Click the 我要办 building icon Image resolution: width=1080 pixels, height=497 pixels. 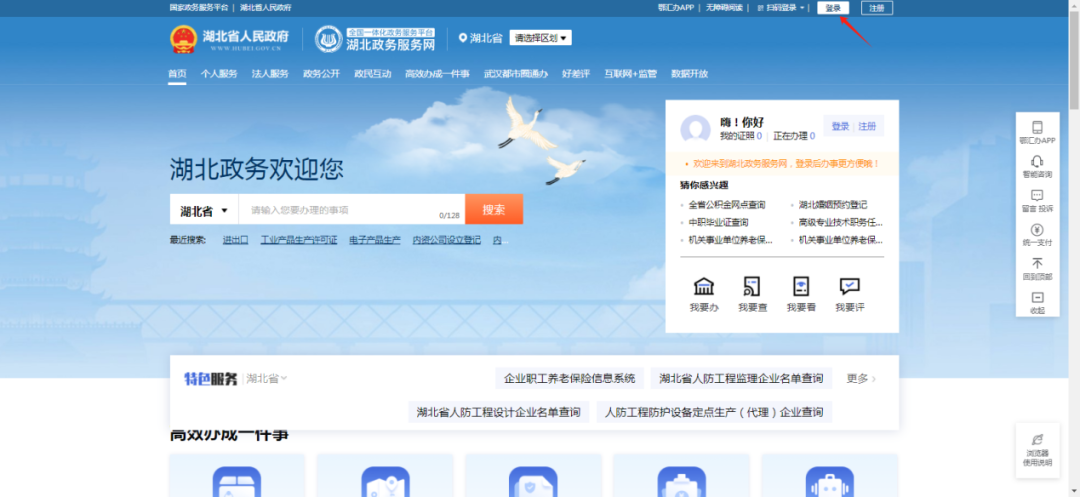coord(704,287)
